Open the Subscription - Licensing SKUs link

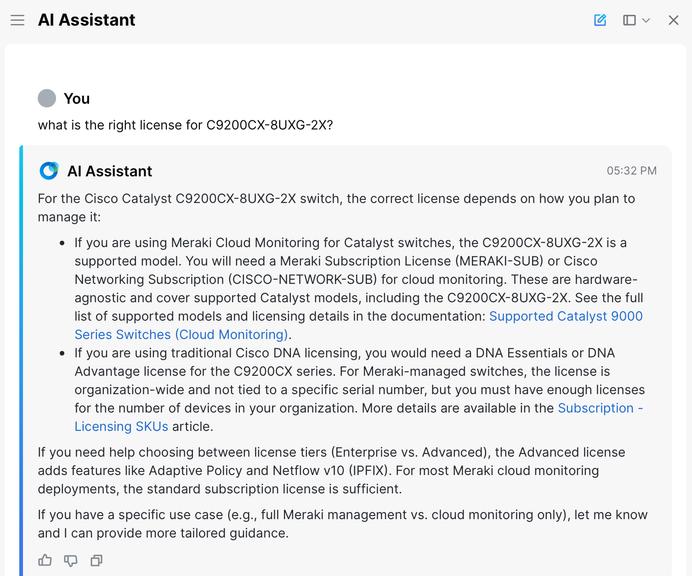(x=600, y=408)
